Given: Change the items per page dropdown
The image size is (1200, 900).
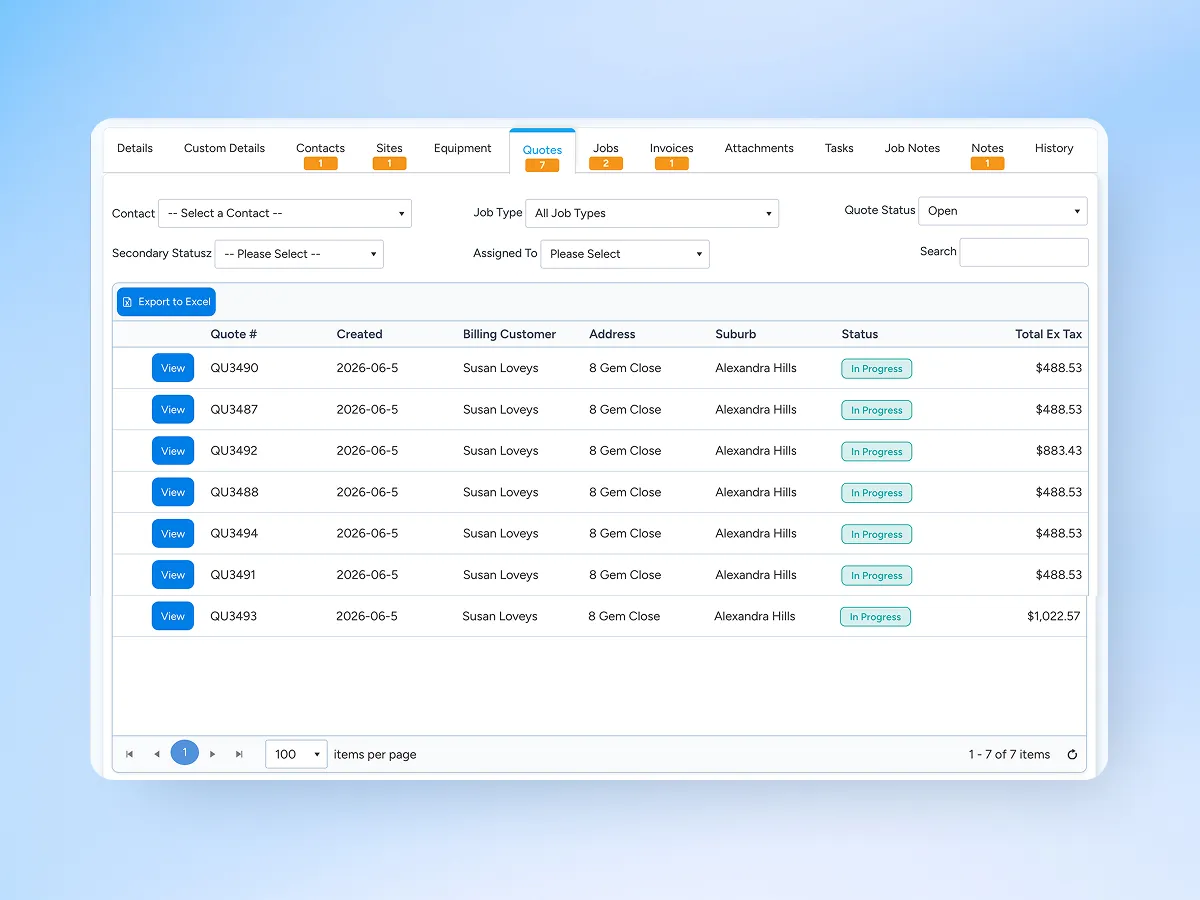Looking at the screenshot, I should [x=296, y=754].
